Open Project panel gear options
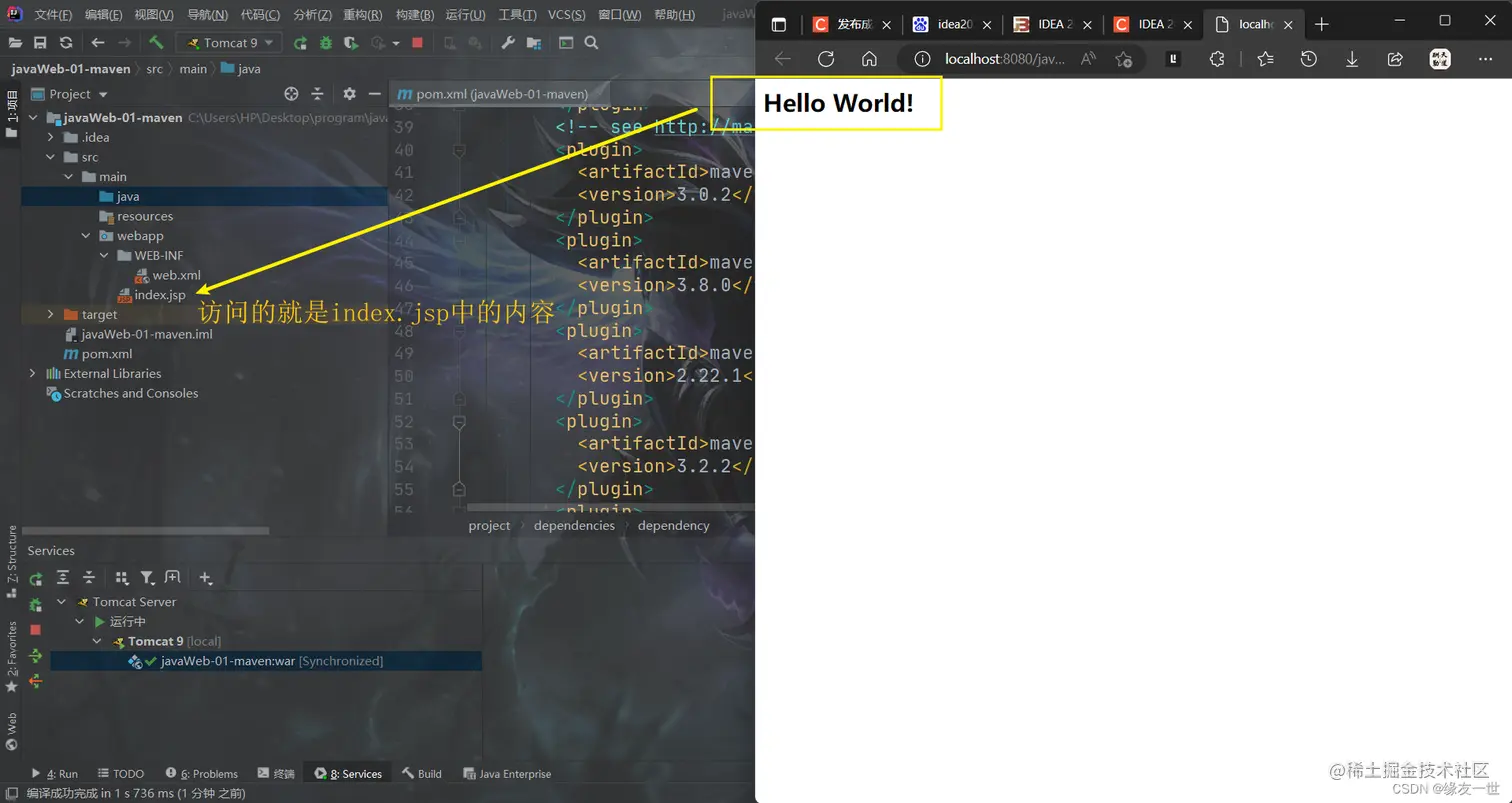Viewport: 1512px width, 803px height. click(x=349, y=93)
